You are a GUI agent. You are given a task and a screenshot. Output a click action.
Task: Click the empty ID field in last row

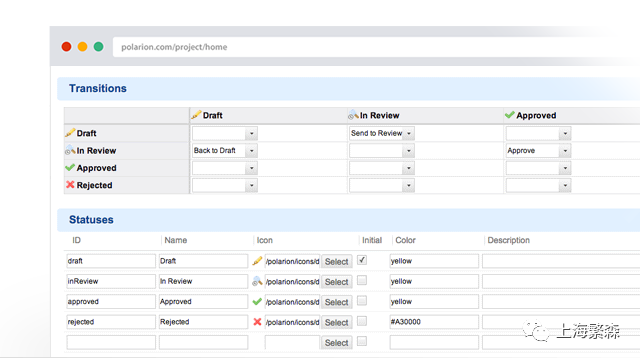(x=111, y=342)
